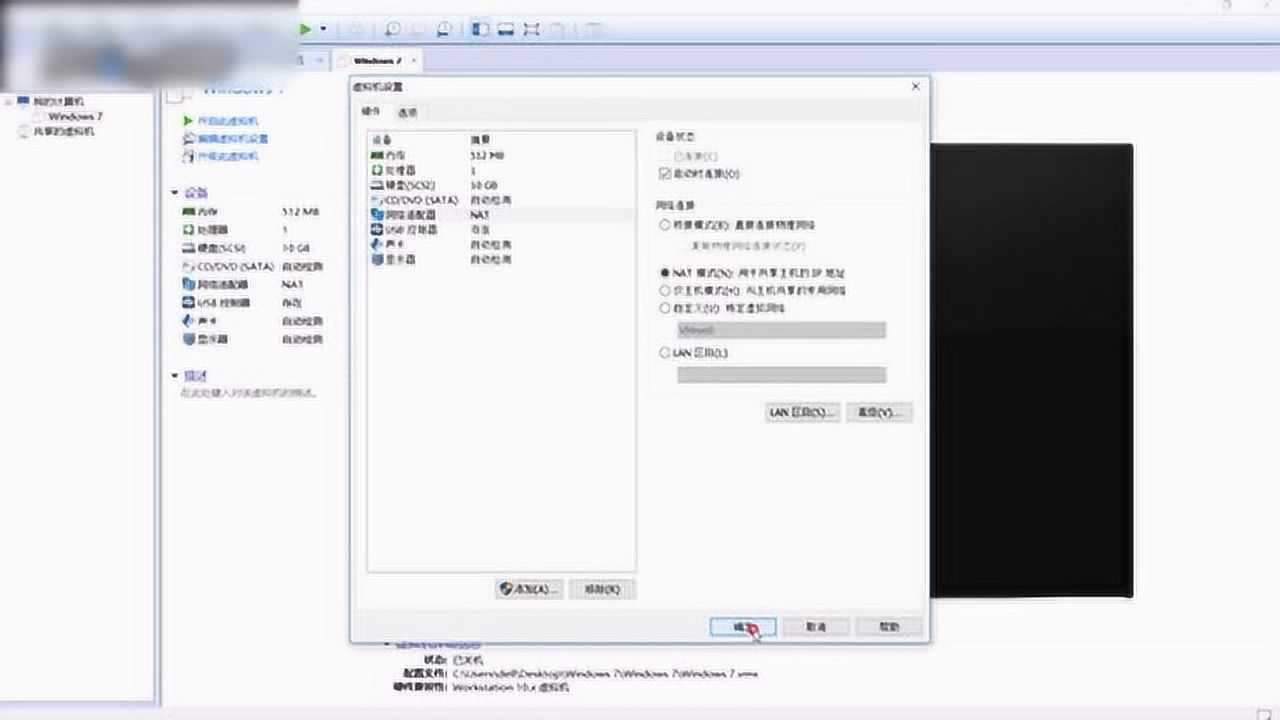Open the VMnet0 custom network dropdown

781,330
